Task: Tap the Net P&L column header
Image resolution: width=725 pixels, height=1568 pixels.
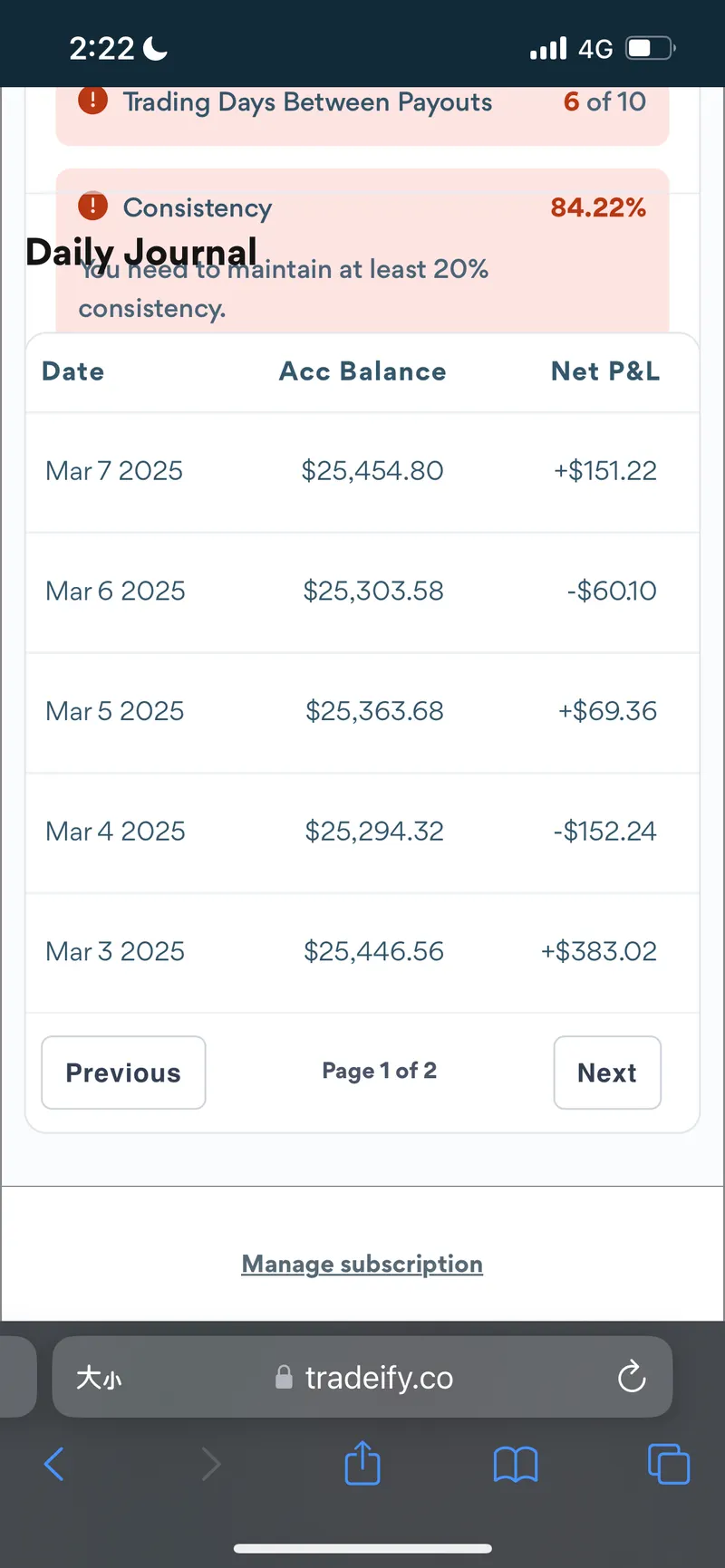Action: (x=605, y=371)
